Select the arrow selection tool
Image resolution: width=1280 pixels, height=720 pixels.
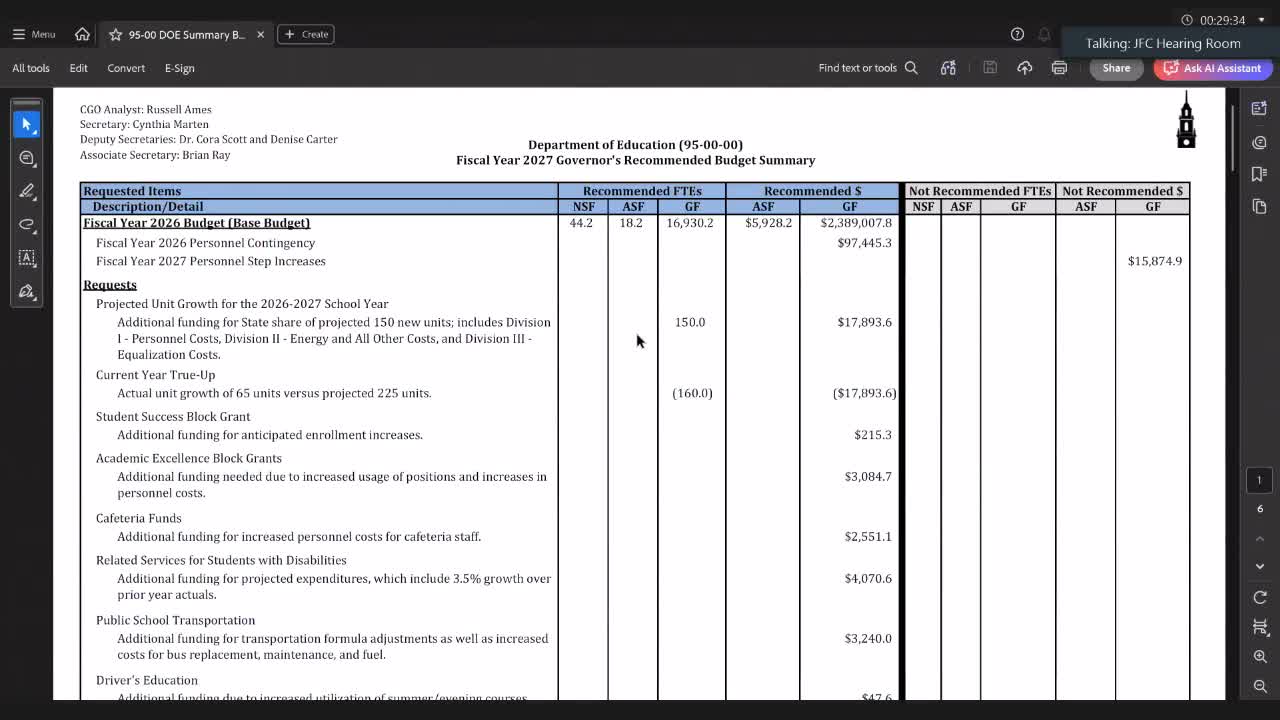[27, 124]
